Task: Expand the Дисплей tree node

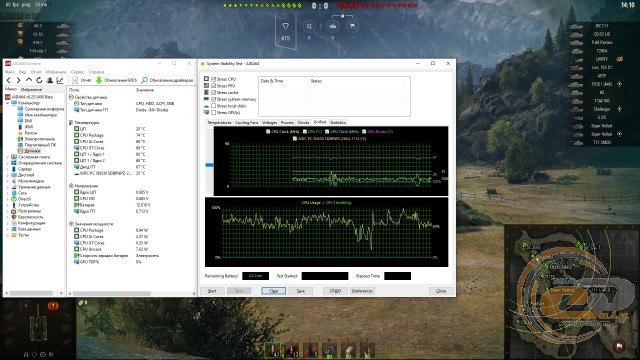Action: click(7, 175)
